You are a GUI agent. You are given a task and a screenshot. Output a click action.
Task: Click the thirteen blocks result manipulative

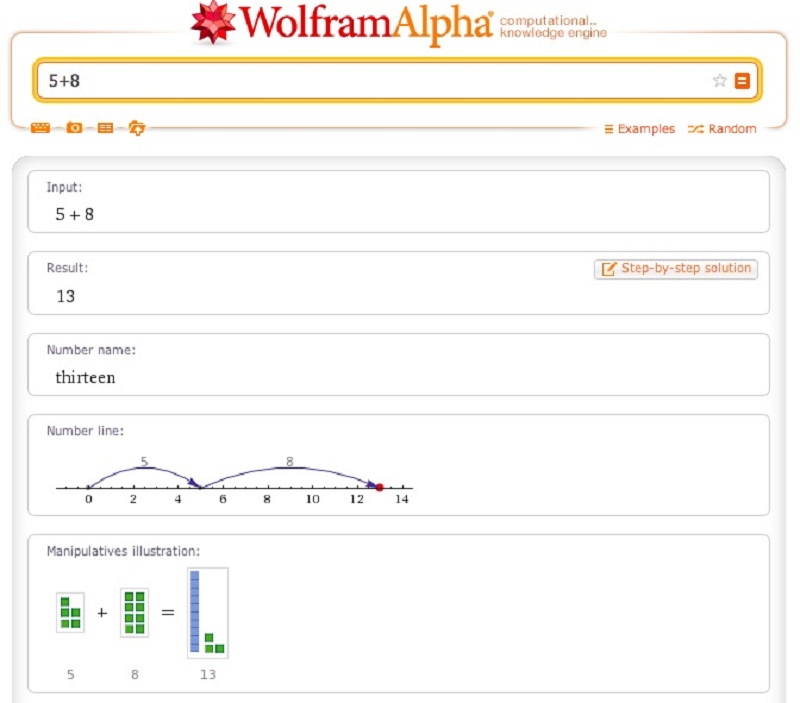(x=208, y=613)
